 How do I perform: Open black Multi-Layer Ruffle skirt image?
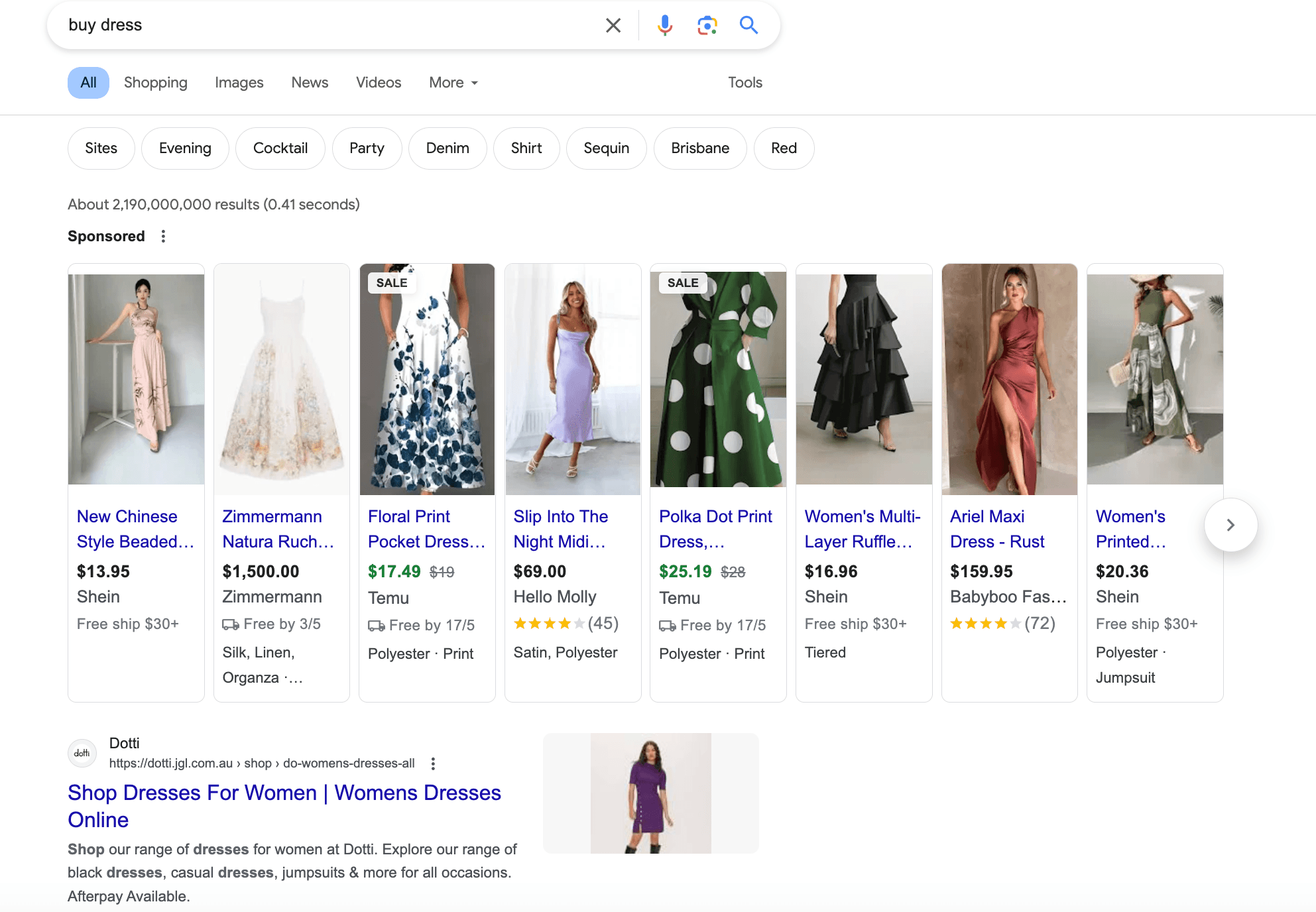tap(864, 379)
